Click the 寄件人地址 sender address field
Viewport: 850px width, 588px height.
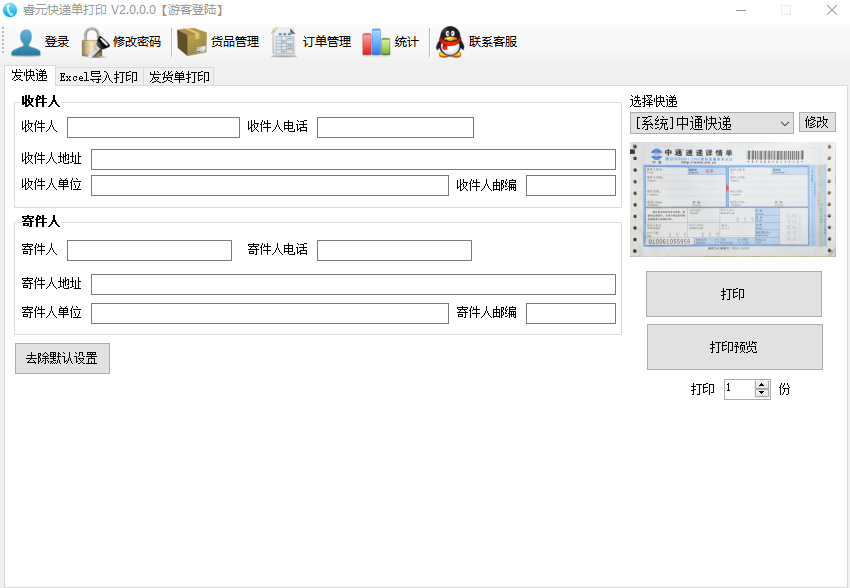353,284
